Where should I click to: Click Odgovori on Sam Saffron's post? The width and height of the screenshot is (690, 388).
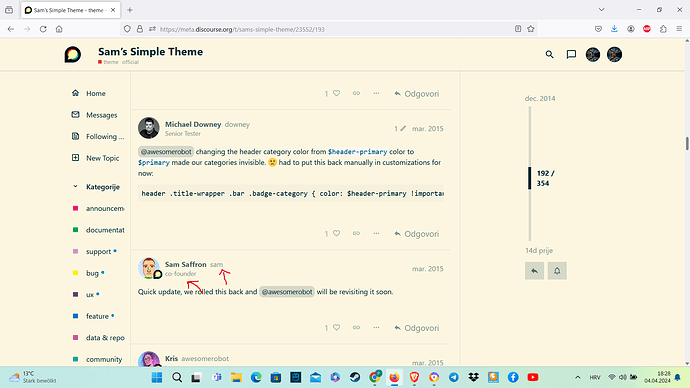417,328
